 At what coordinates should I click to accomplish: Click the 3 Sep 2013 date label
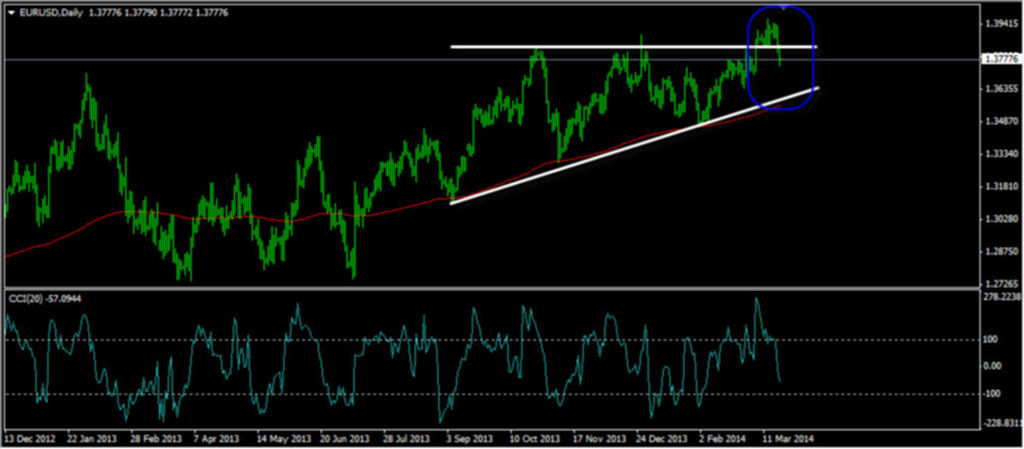pyautogui.click(x=467, y=440)
